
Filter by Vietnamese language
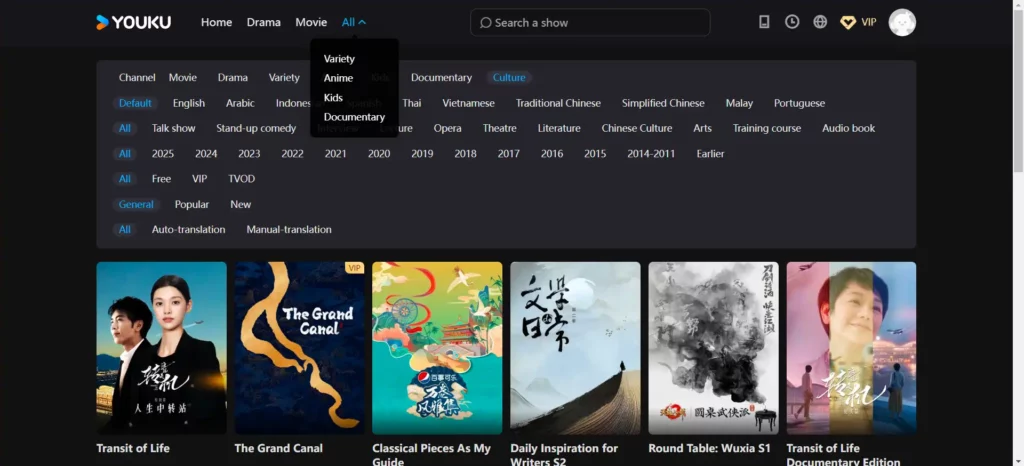click(468, 103)
